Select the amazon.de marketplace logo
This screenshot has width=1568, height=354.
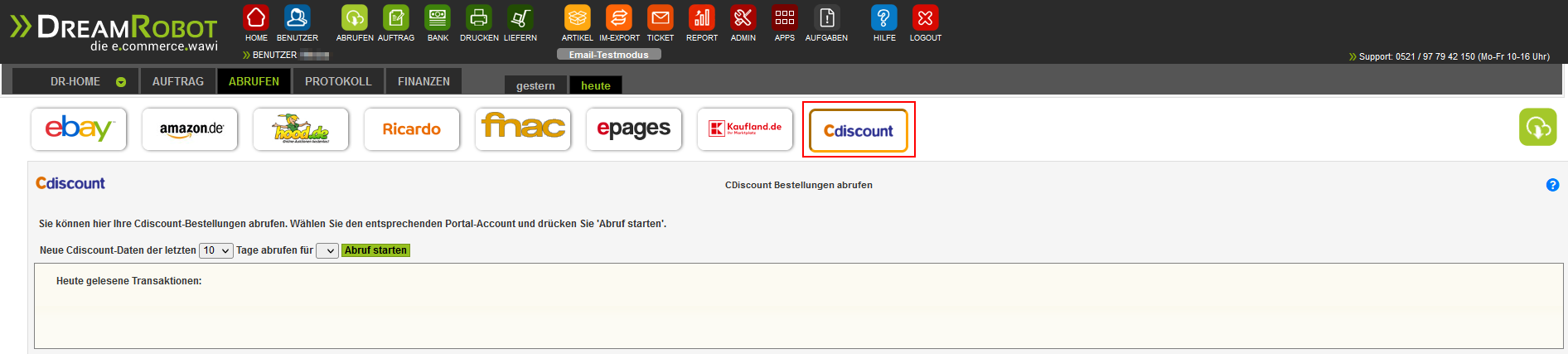click(190, 129)
